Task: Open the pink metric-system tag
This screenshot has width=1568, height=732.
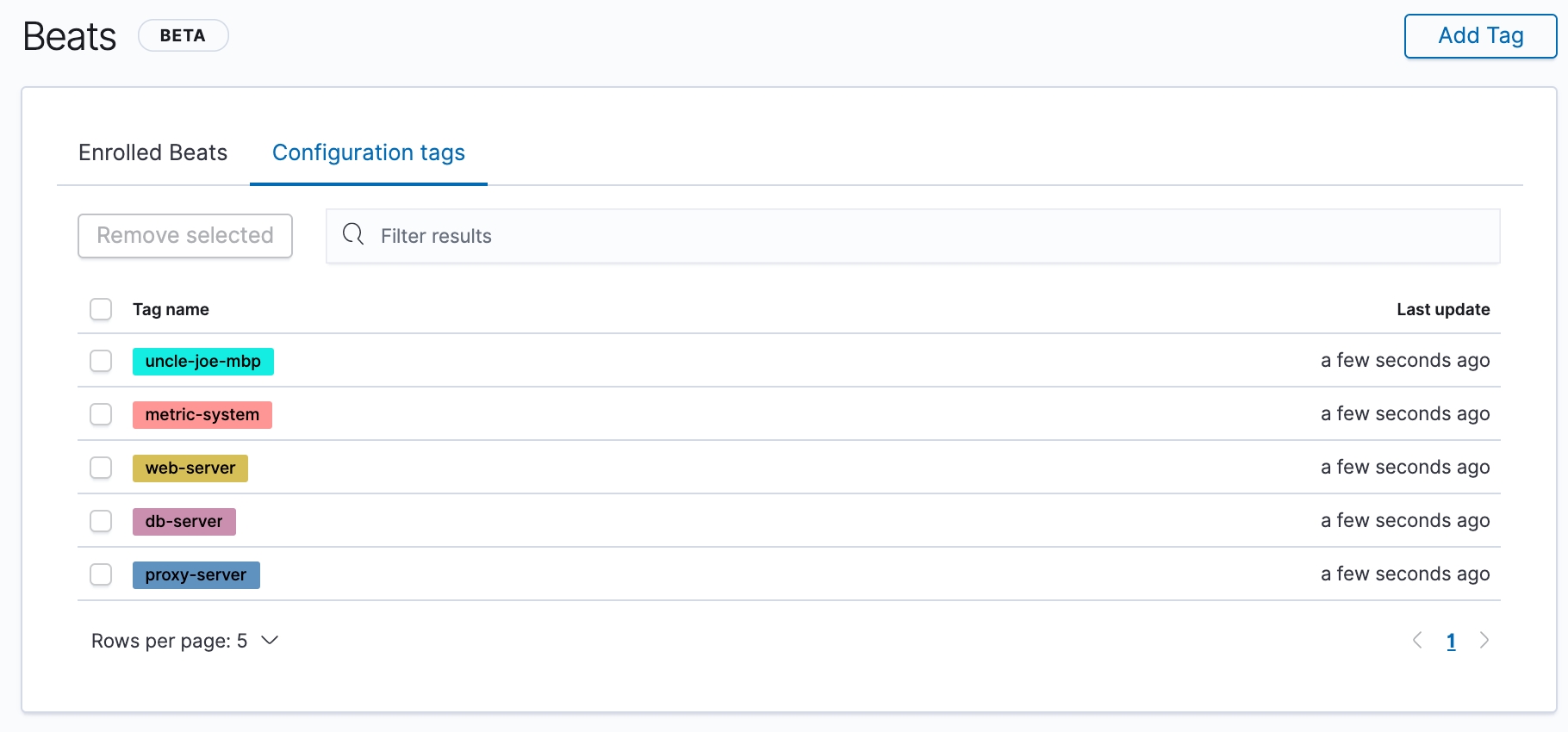Action: 202,415
